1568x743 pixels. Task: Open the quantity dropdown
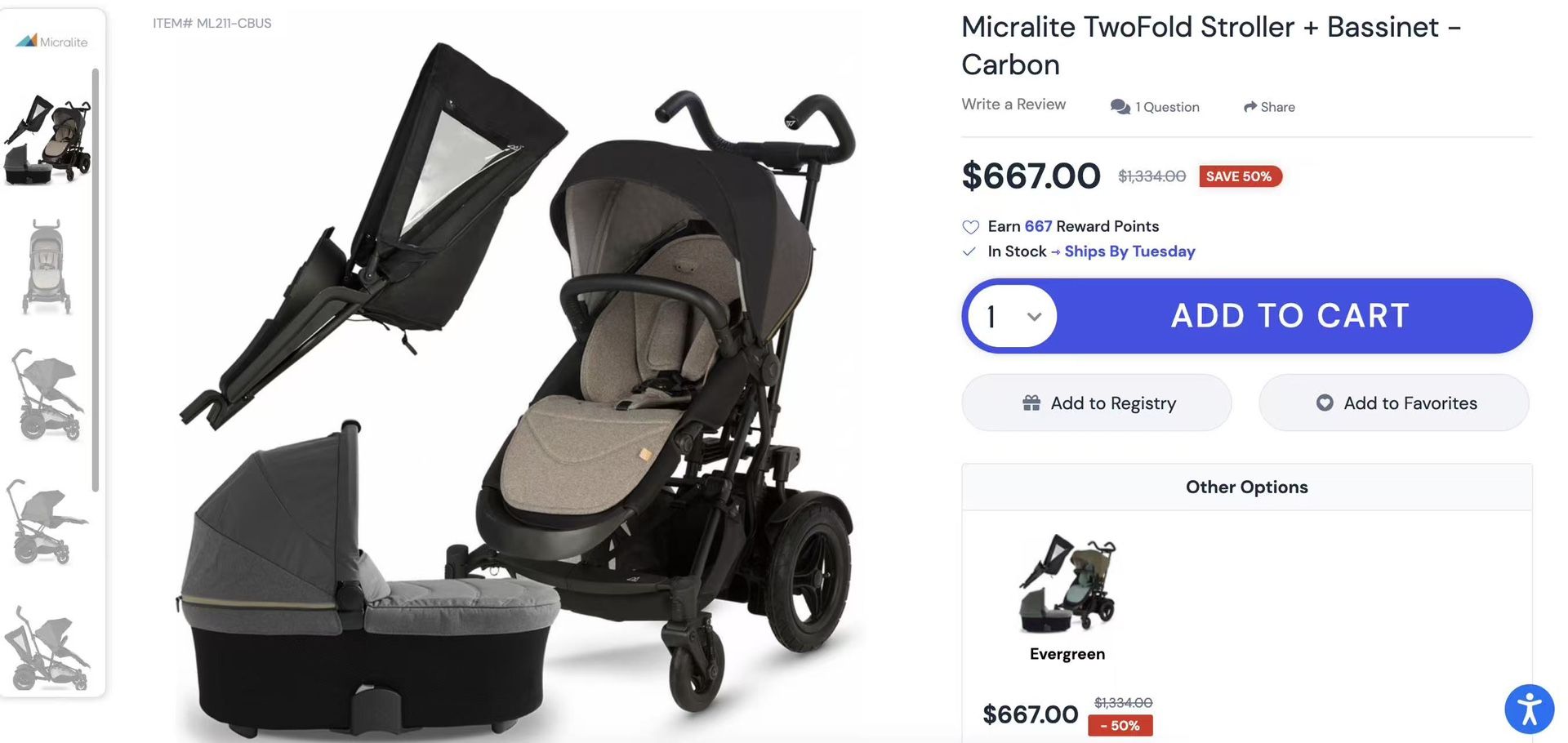(1013, 316)
